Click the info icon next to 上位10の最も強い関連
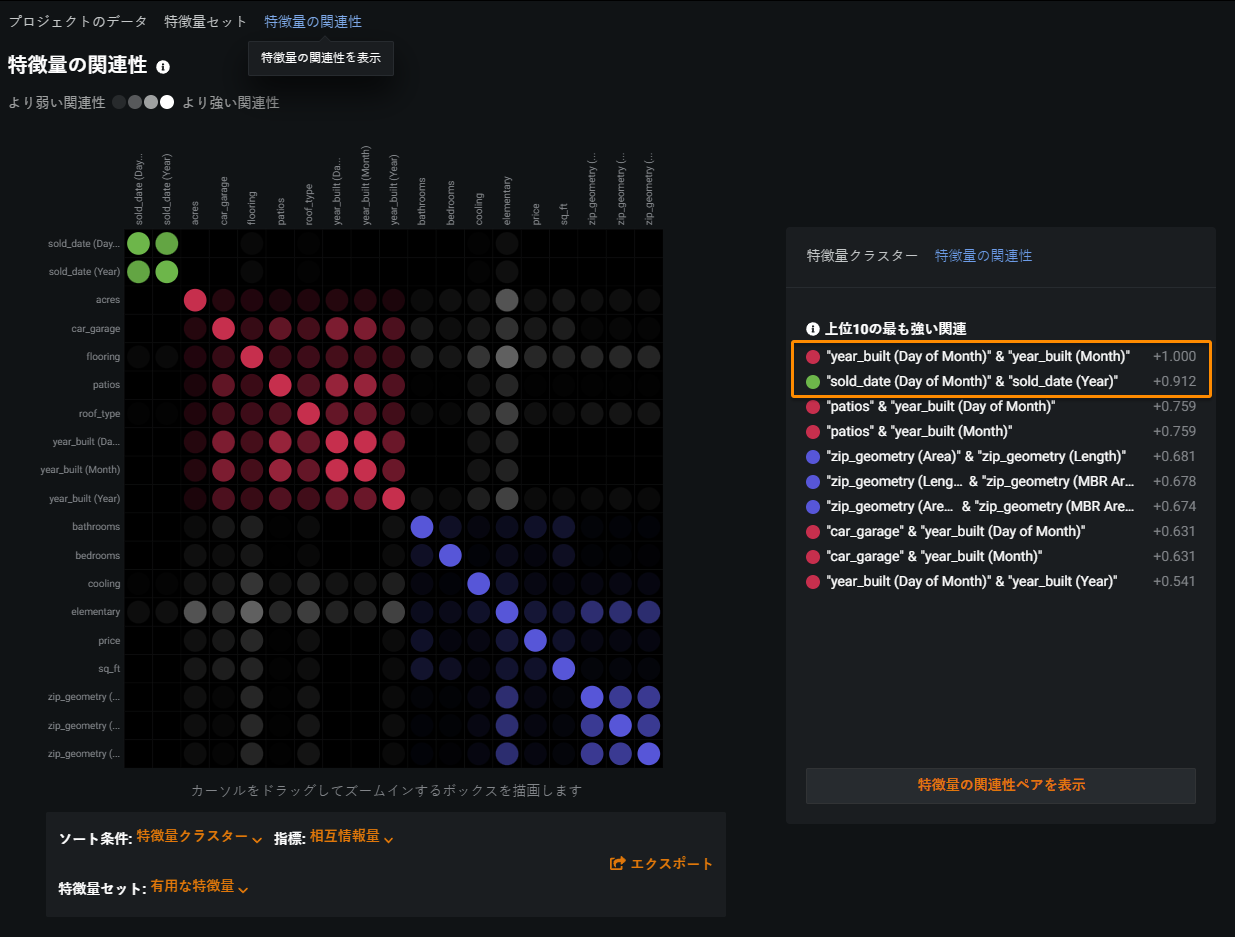The width and height of the screenshot is (1235, 937). 813,329
